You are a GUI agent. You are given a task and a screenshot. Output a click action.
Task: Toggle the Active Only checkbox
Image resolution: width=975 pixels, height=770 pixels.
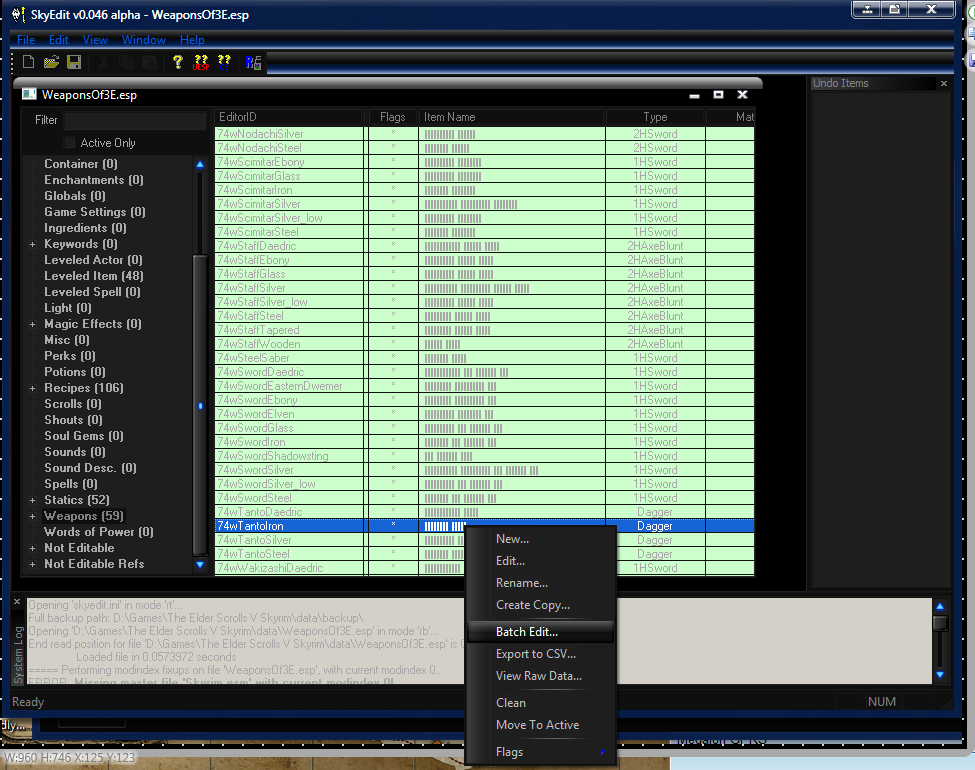pos(70,142)
